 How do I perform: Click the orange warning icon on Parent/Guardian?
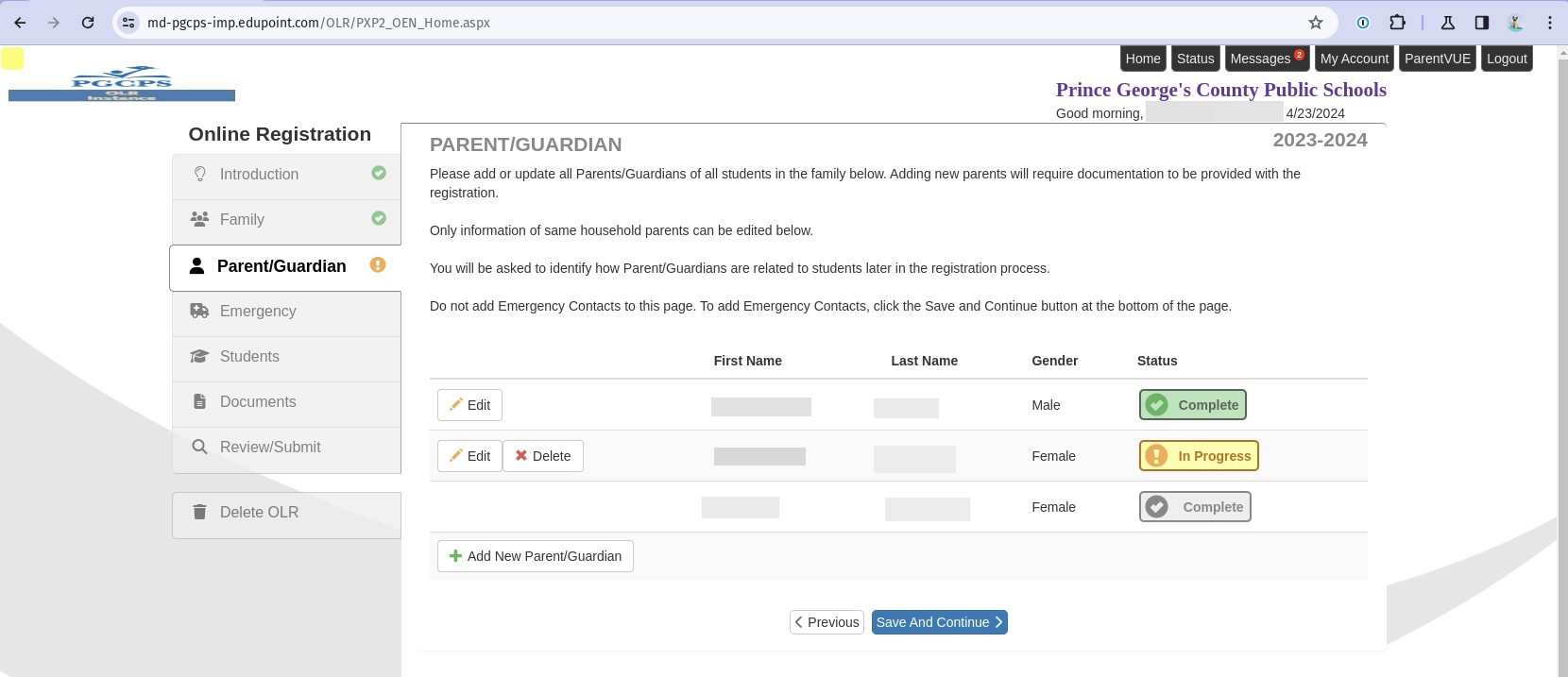point(378,265)
